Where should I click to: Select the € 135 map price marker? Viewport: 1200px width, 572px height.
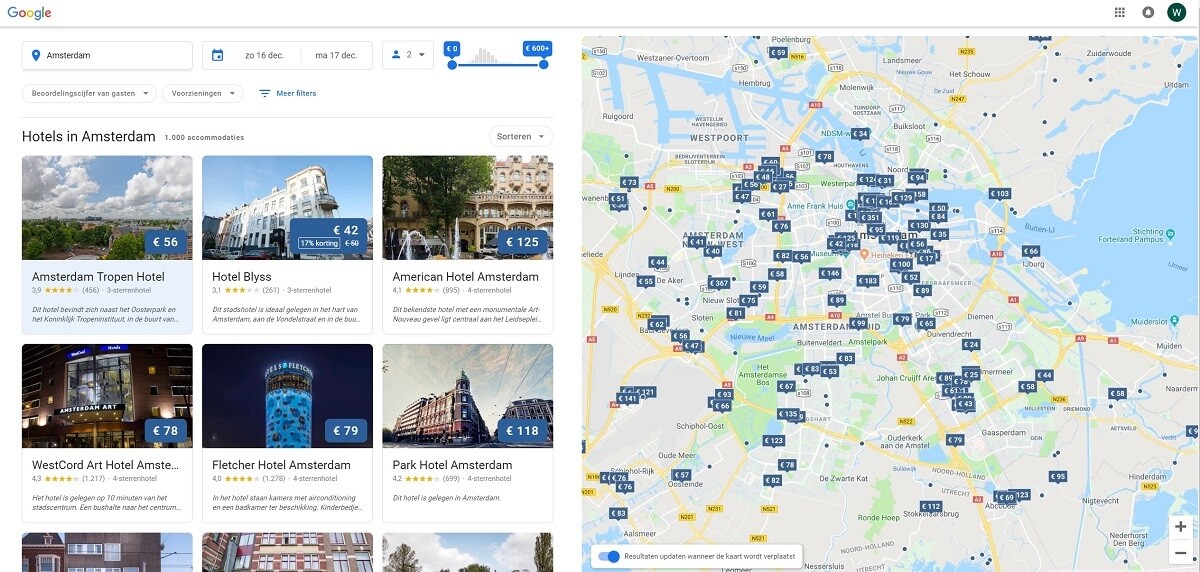(x=788, y=414)
